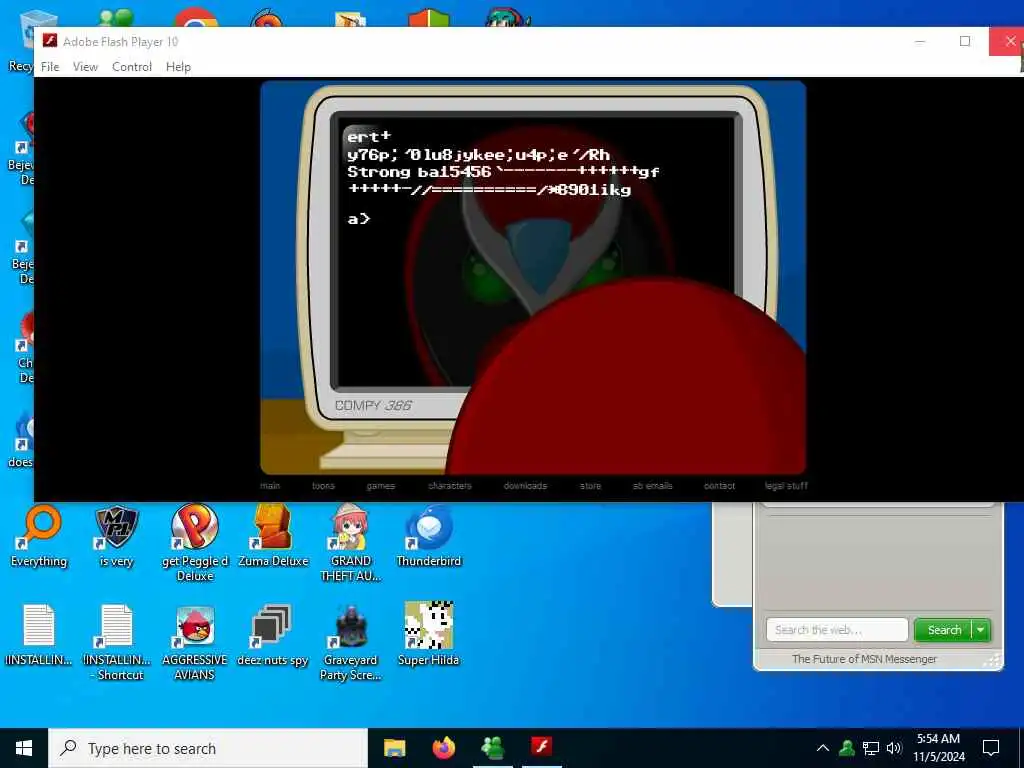Screen dimensions: 1024x768
Task: Select the GRAND THEFT AU... desktop icon
Action: click(x=351, y=542)
